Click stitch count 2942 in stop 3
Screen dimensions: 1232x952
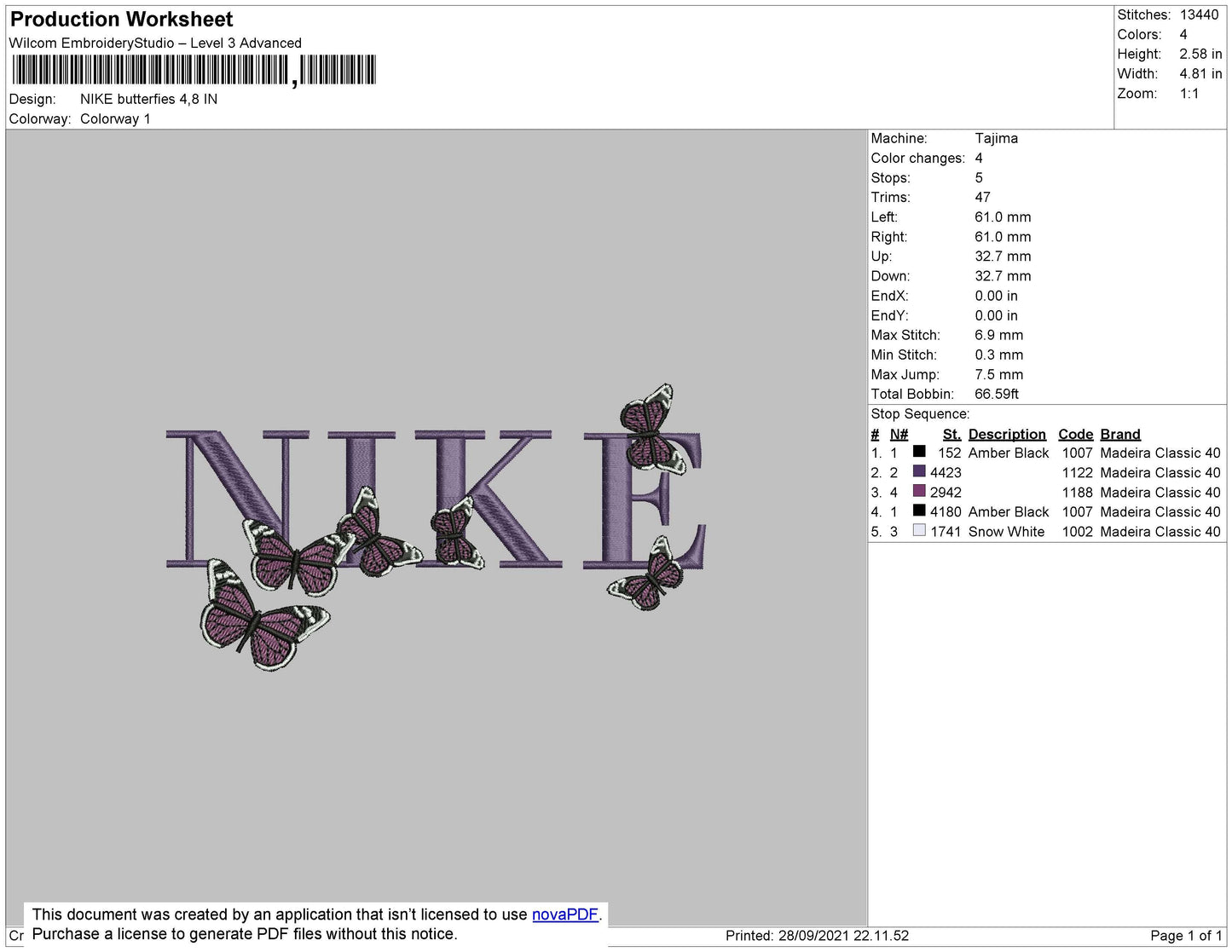pos(946,493)
